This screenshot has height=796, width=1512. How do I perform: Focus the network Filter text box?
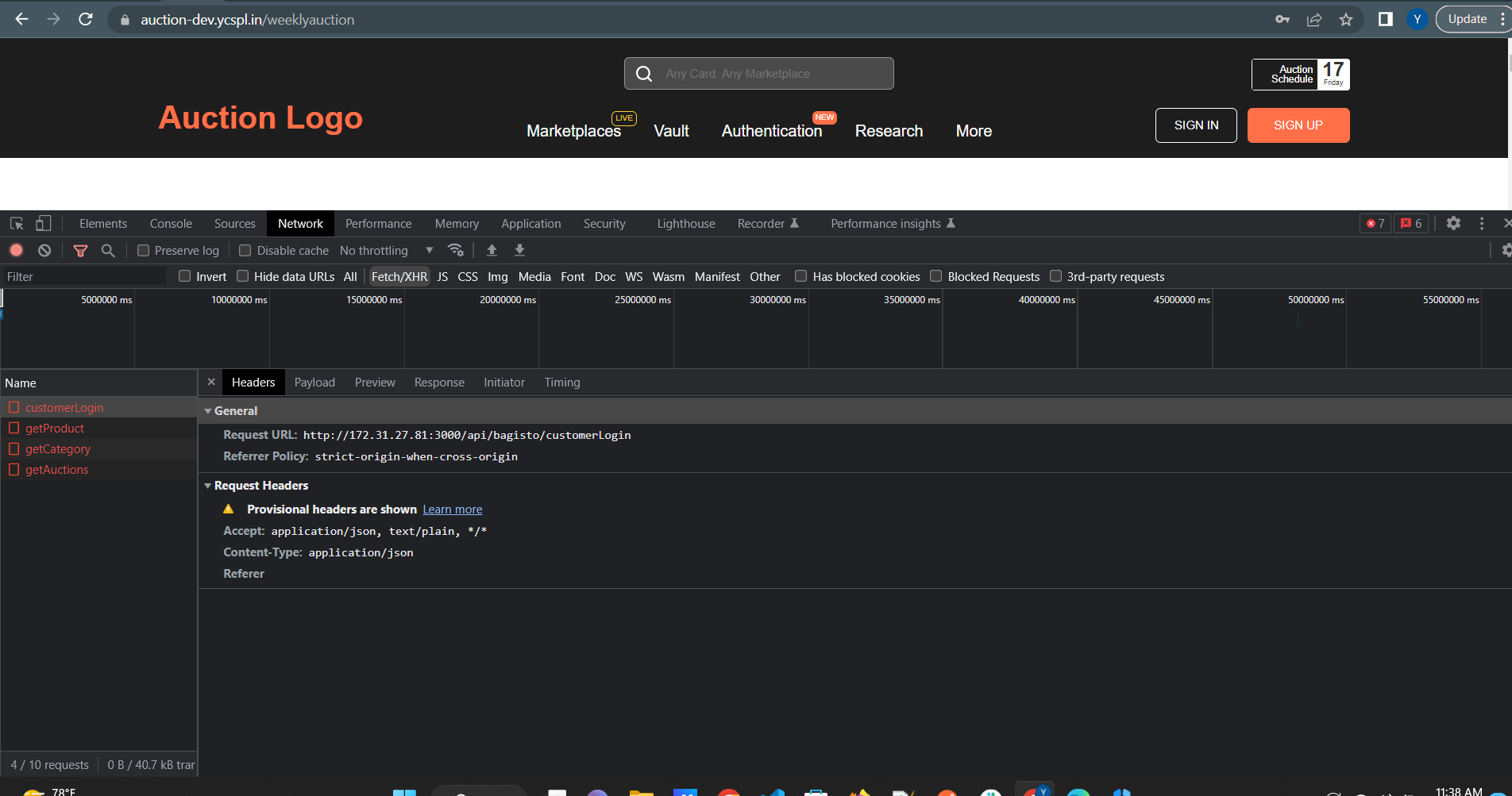pyautogui.click(x=84, y=276)
